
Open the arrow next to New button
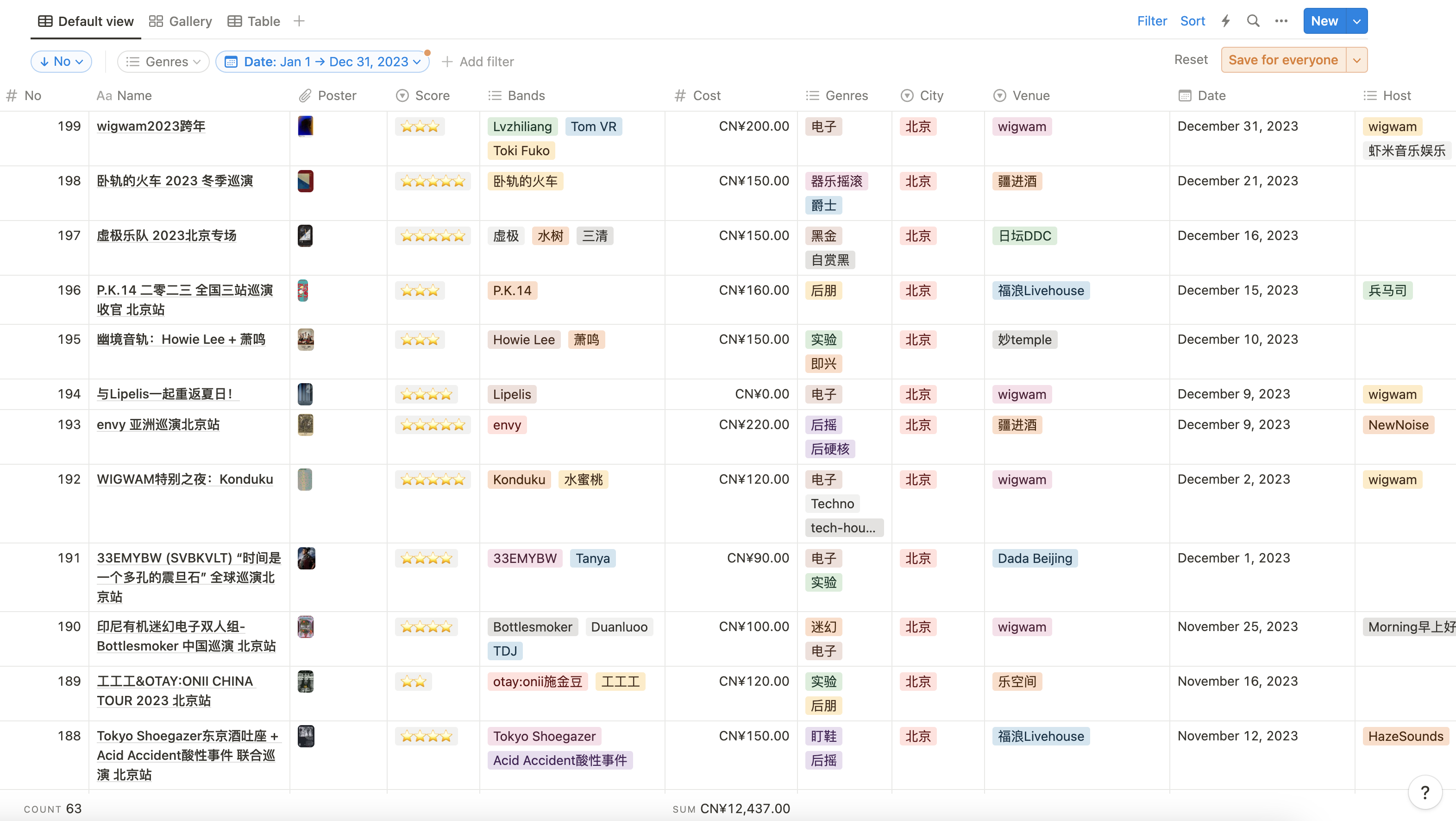[x=1356, y=21]
